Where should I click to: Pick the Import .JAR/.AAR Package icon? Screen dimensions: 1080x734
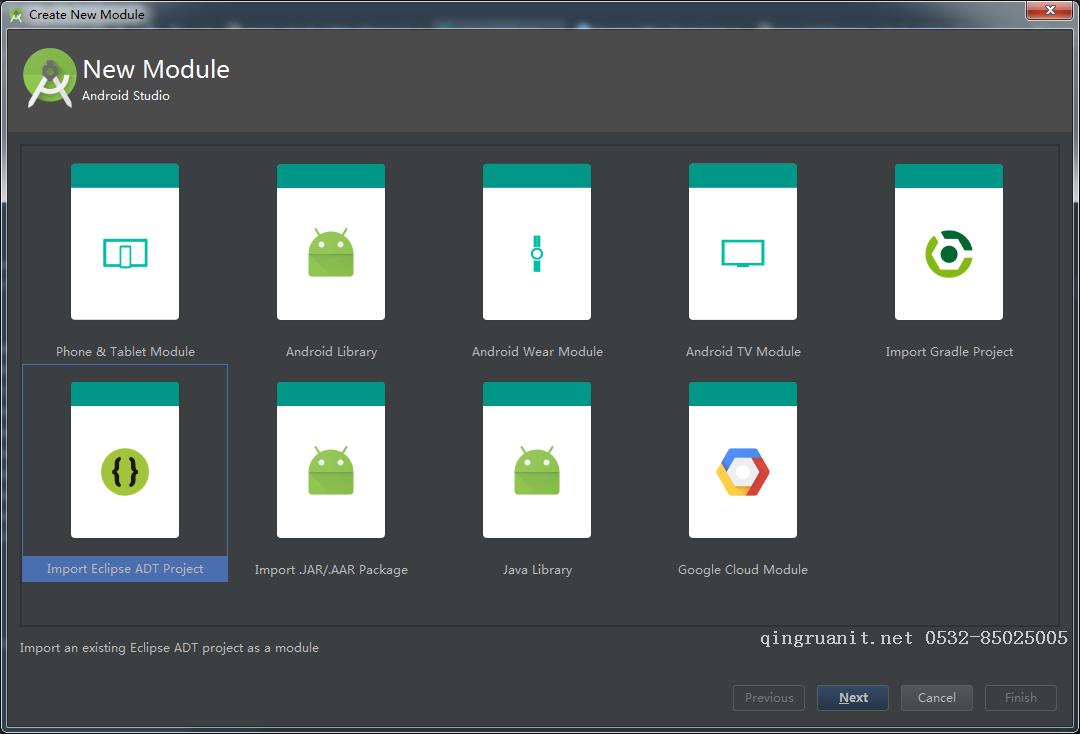[x=331, y=471]
